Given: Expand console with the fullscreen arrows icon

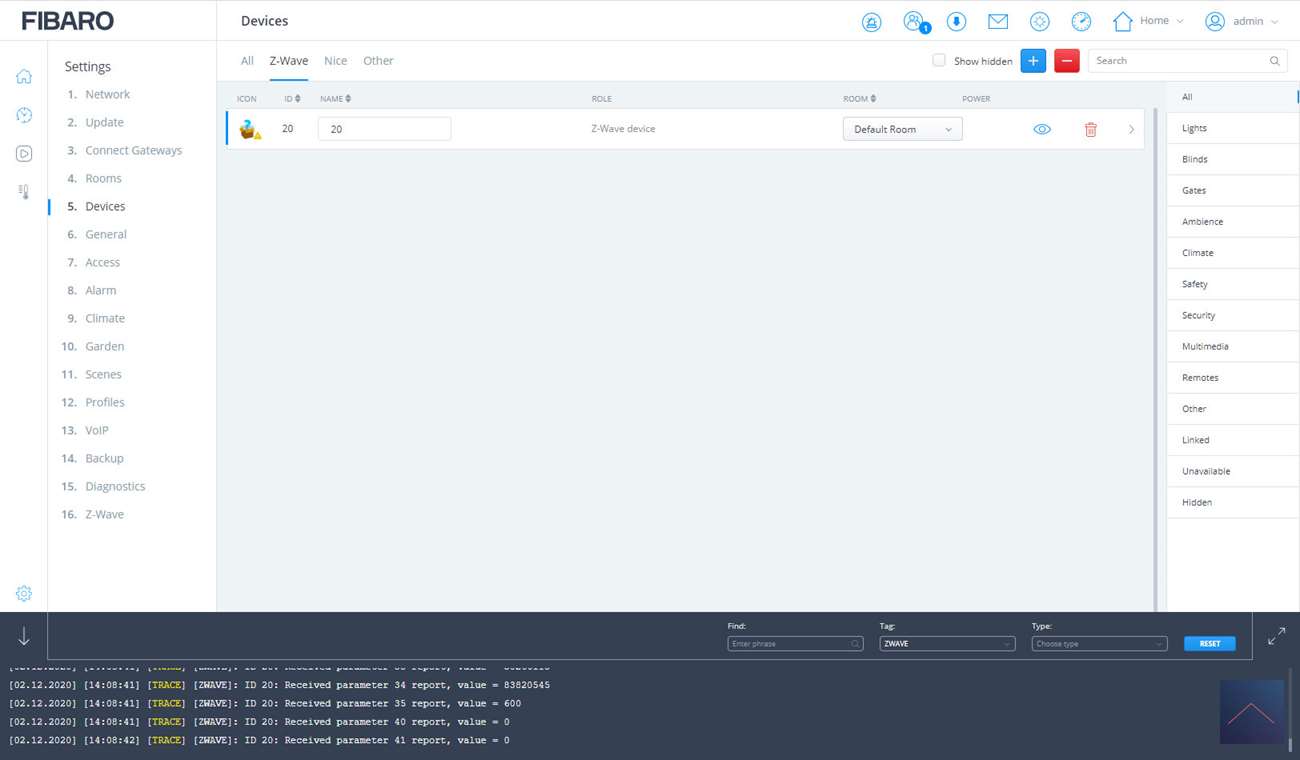Looking at the screenshot, I should coord(1276,636).
